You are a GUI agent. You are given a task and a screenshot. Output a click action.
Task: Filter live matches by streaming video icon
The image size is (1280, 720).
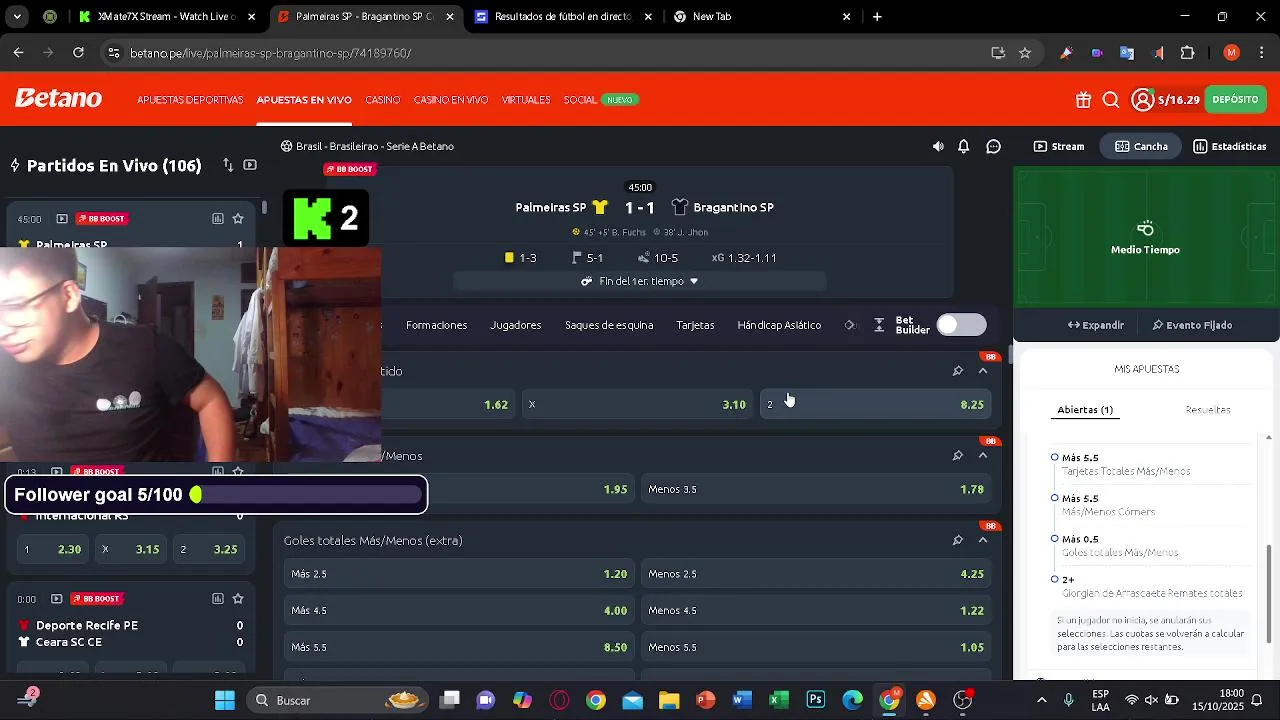250,165
